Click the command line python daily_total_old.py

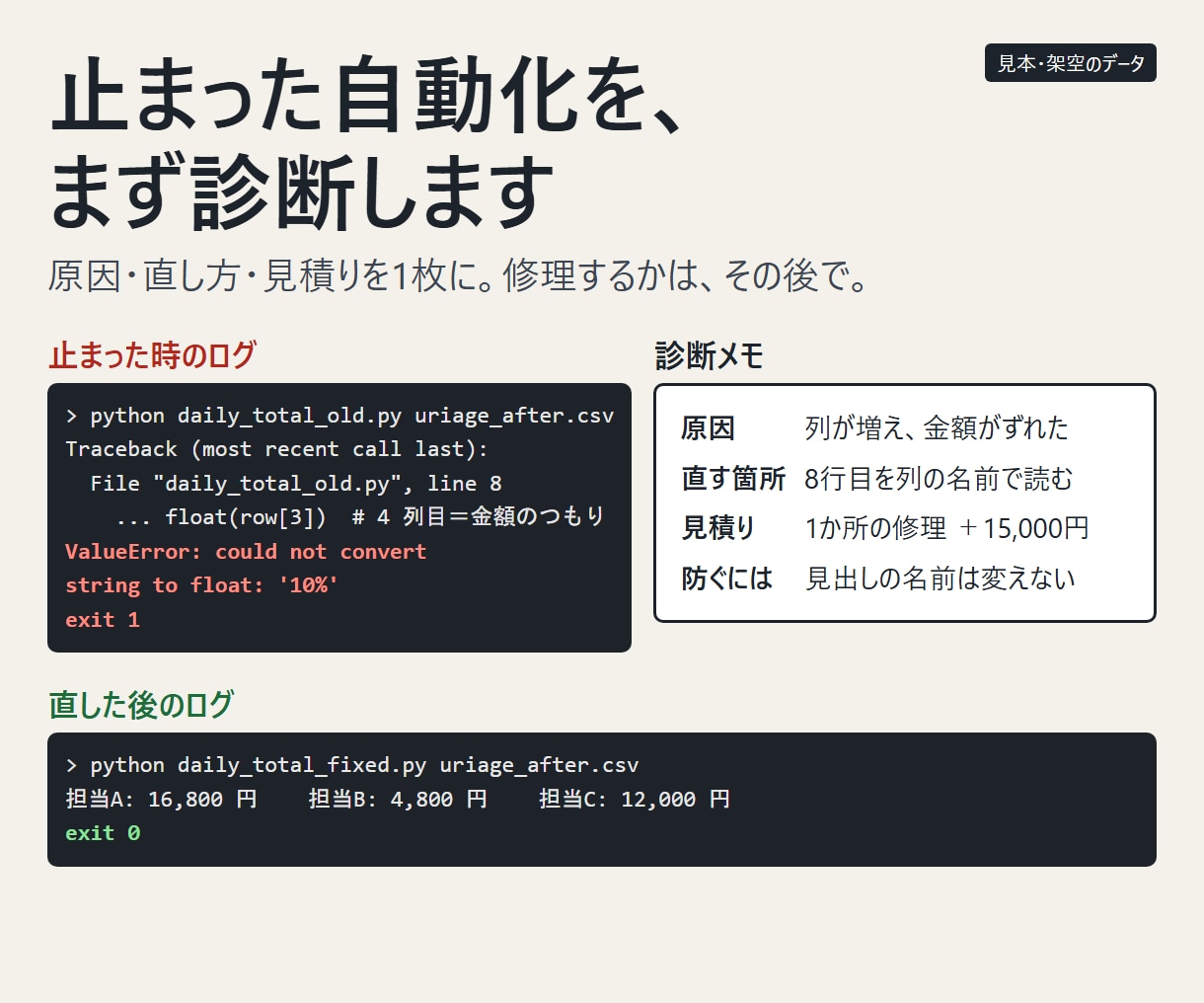tap(339, 416)
